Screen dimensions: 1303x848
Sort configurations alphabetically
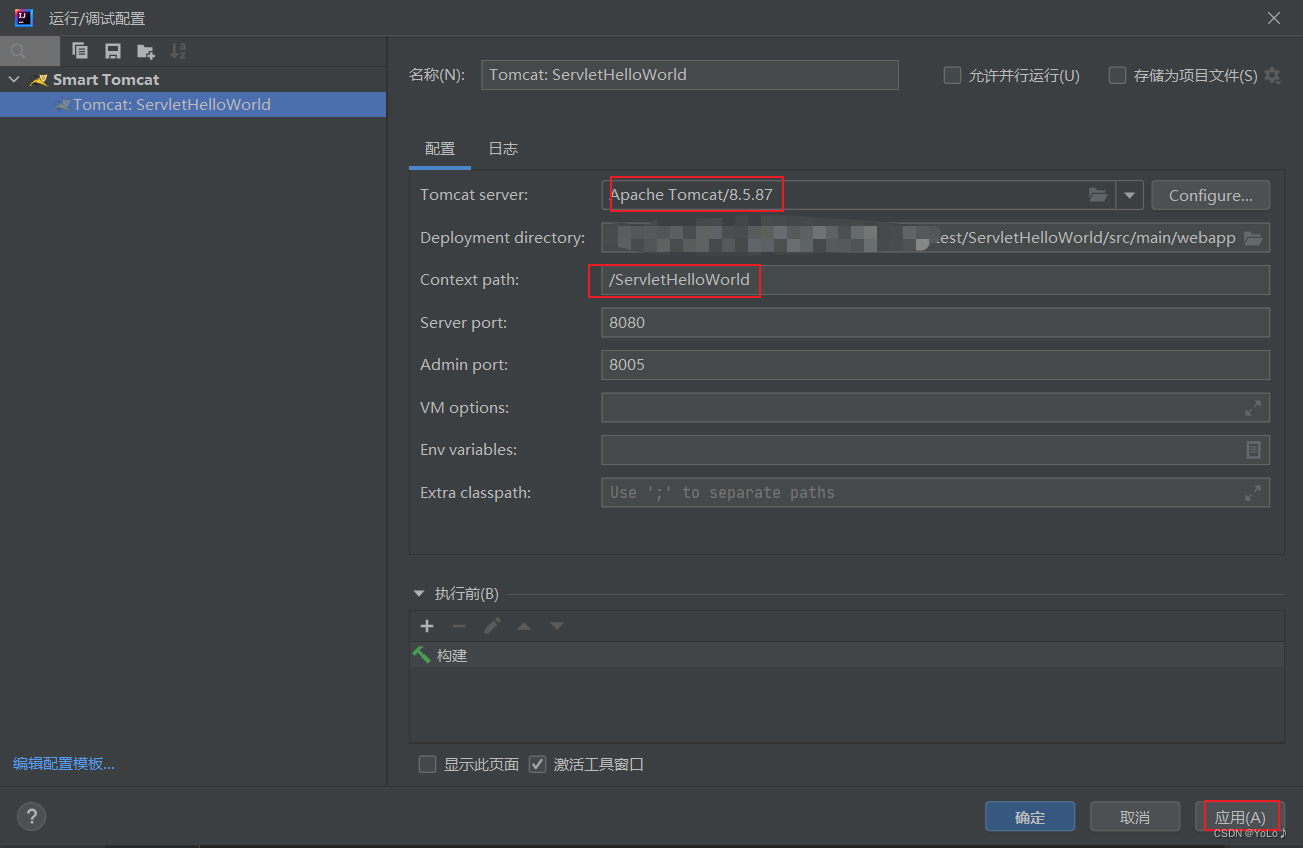click(x=178, y=51)
